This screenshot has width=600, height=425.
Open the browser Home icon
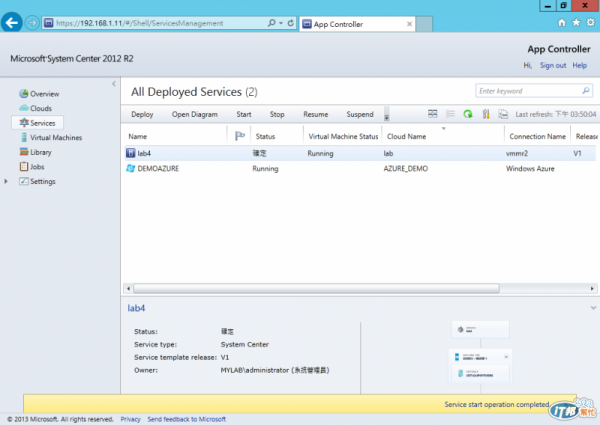tap(561, 23)
